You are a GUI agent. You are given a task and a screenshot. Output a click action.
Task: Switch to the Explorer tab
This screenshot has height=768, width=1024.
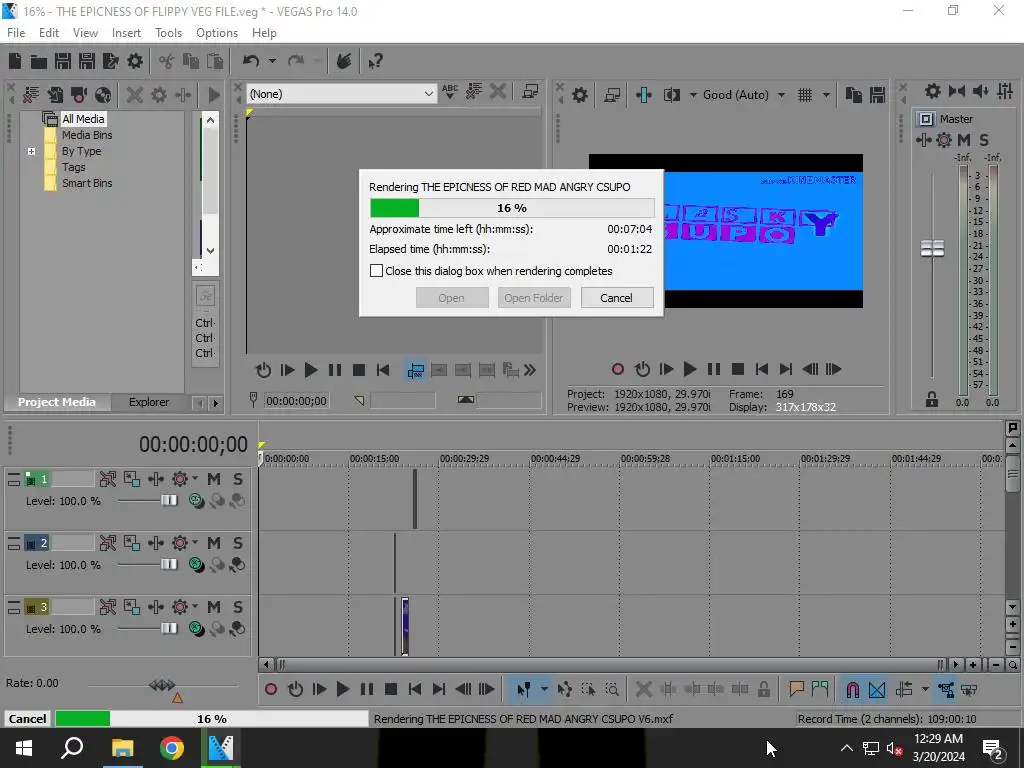point(149,402)
